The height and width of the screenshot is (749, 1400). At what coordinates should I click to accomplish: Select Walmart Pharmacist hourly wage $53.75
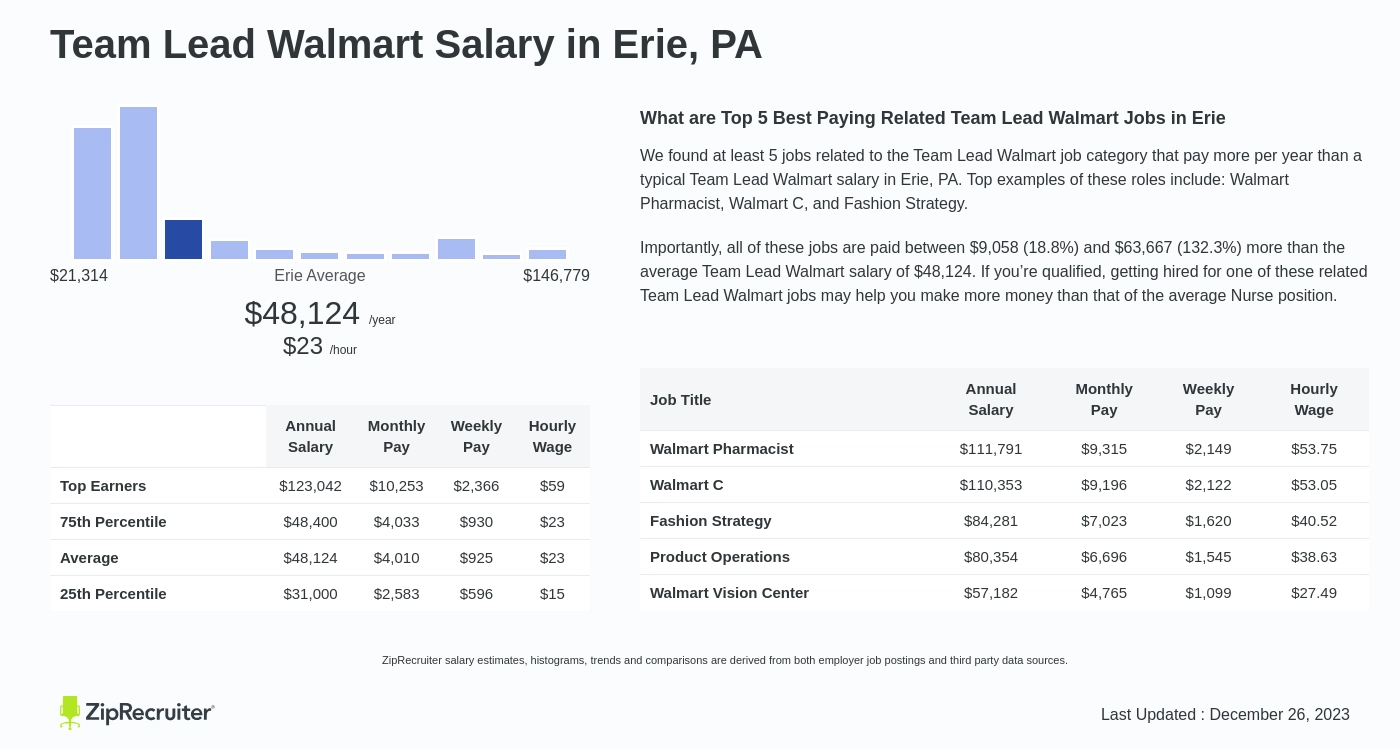coord(1314,448)
